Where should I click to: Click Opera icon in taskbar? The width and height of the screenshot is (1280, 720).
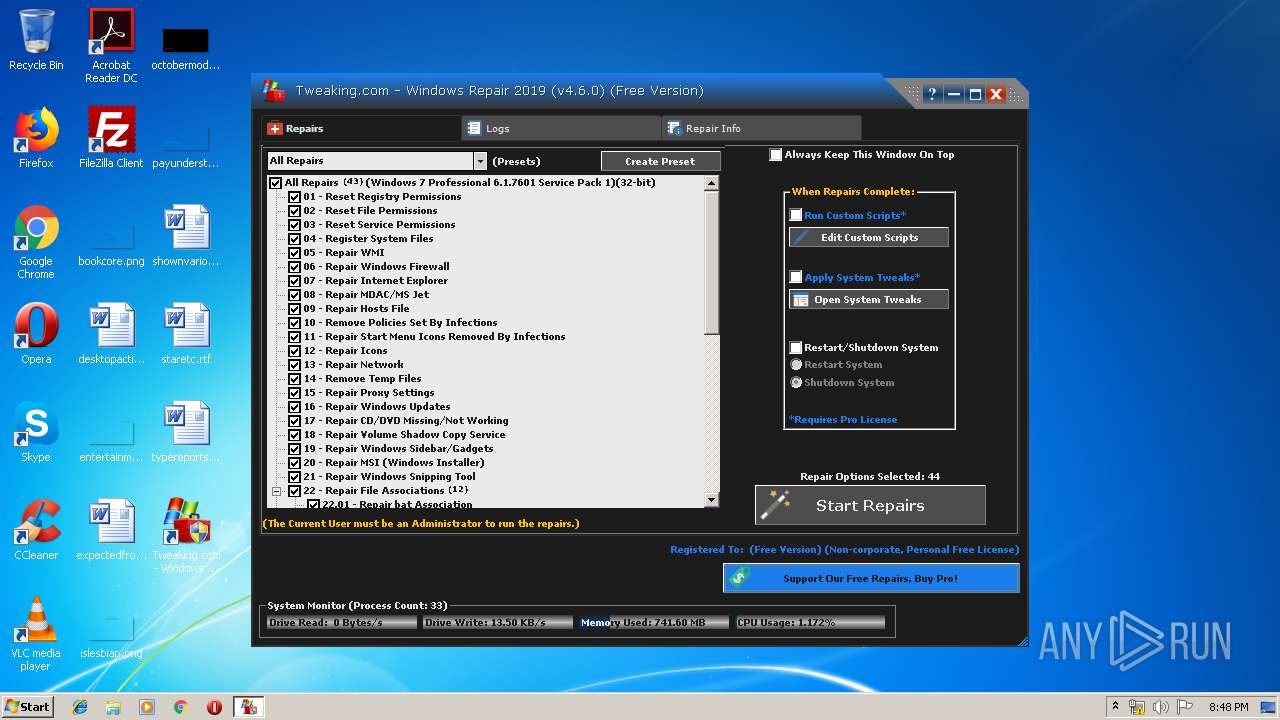click(214, 707)
